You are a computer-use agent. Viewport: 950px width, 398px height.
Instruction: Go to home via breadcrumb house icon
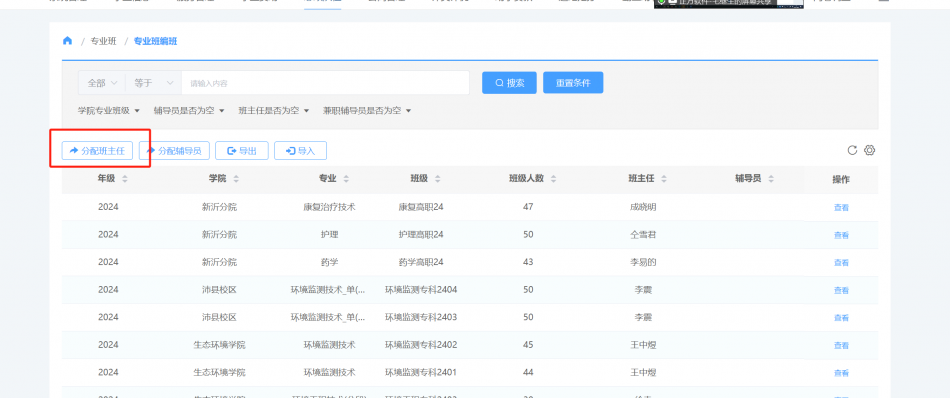67,41
